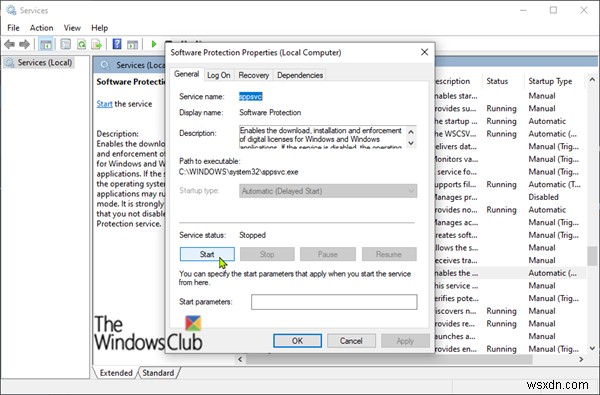Click the Services gear icon in title bar
This screenshot has width=600, height=395.
[11, 10]
